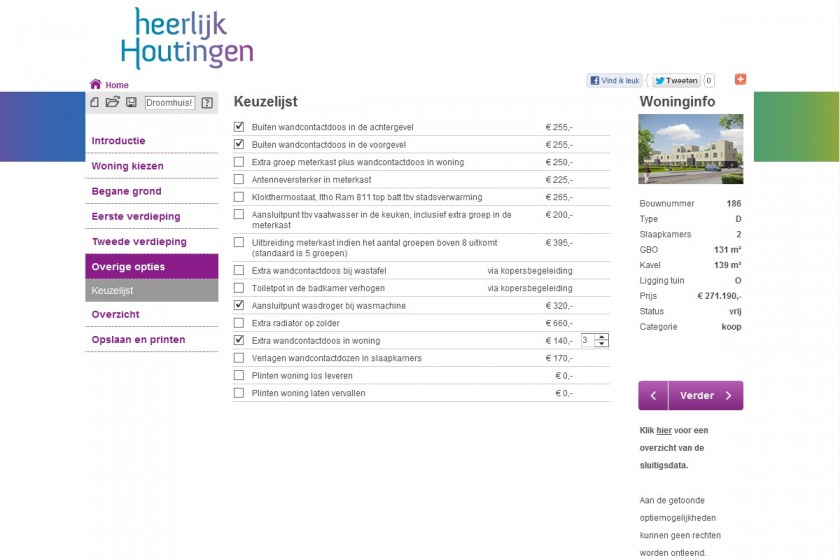
Task: Check Verlagen wandcontactdozen in slaapkamers
Action: [x=239, y=357]
